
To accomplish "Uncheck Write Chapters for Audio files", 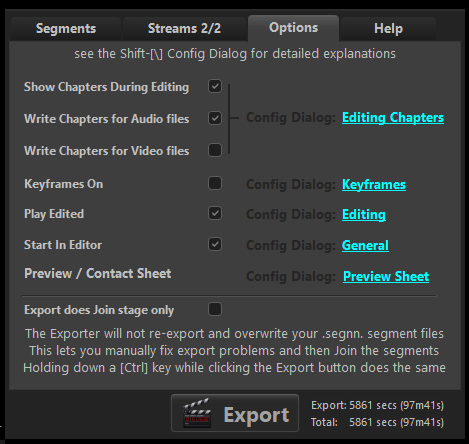I will pos(215,118).
